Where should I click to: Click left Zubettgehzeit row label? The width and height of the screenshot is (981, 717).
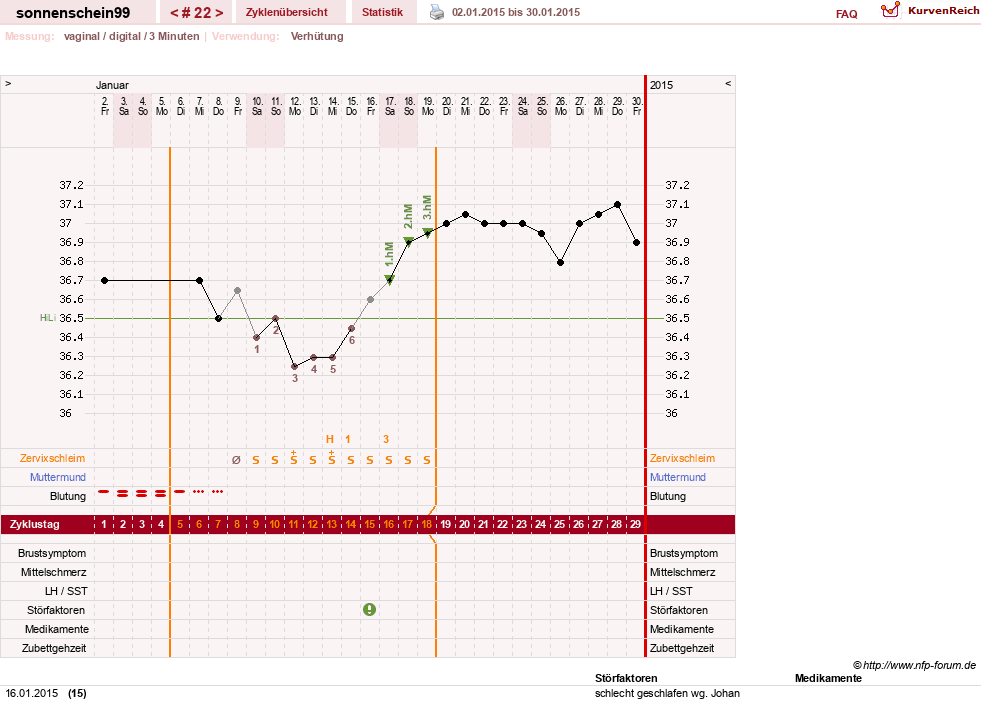coord(54,648)
